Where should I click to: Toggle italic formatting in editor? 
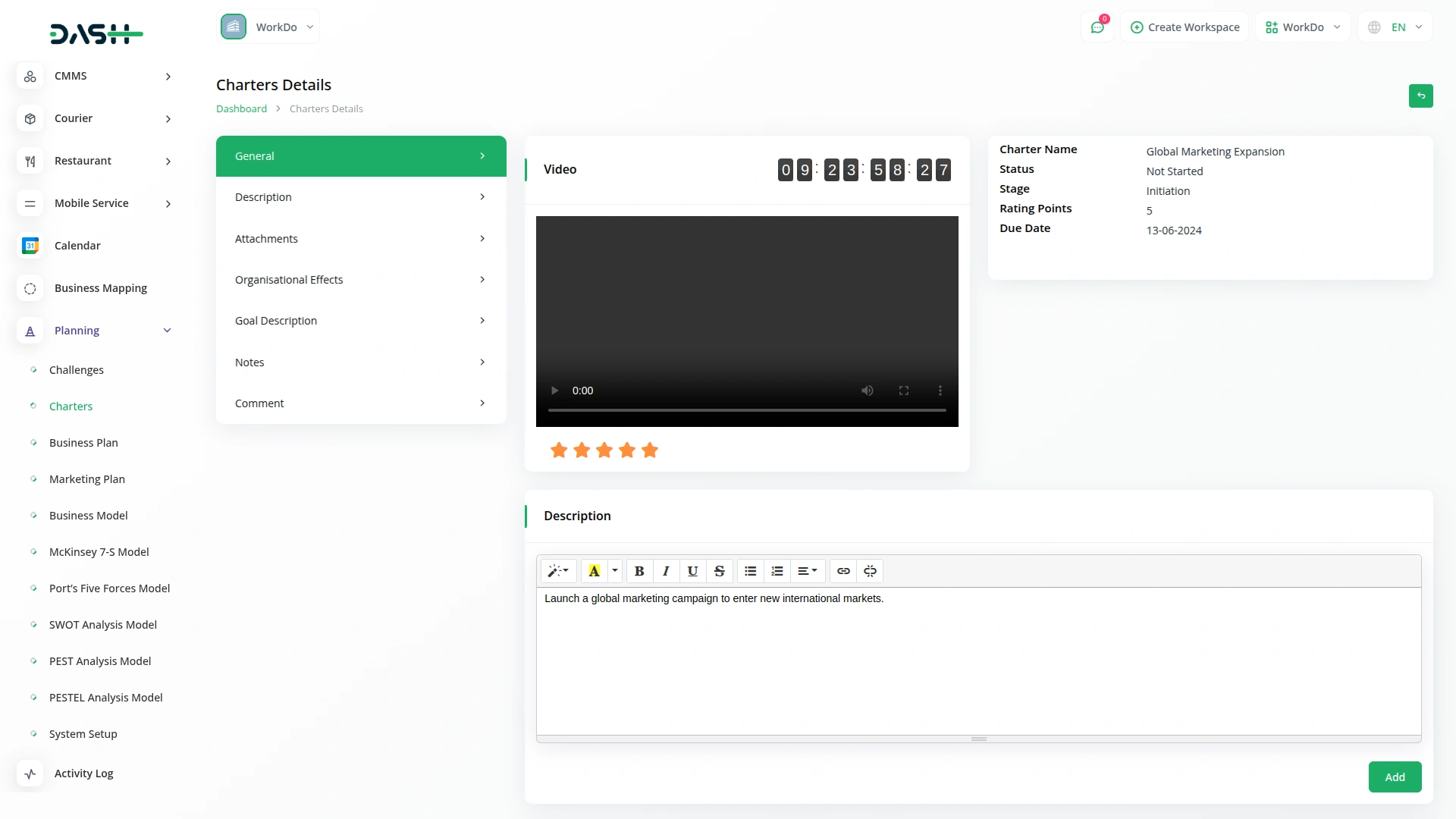666,571
